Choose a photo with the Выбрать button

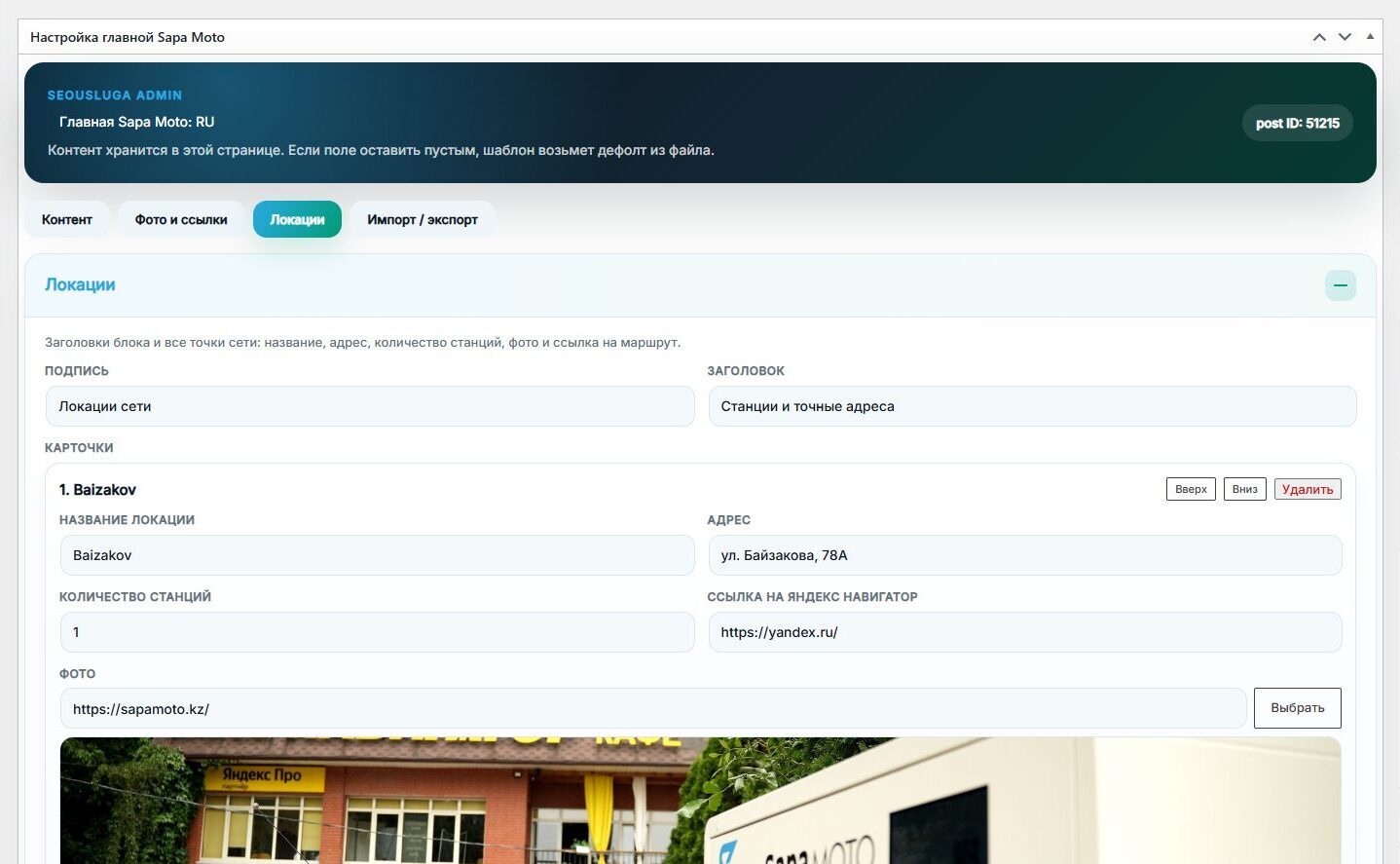pos(1298,708)
